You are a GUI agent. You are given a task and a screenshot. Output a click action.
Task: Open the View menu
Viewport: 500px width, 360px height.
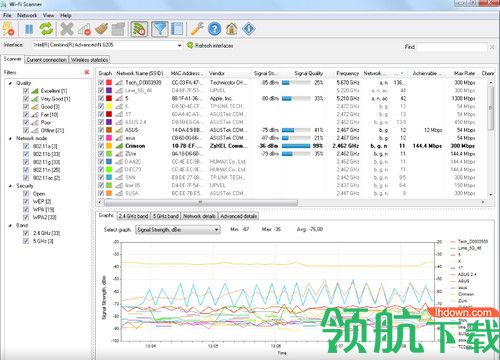point(48,15)
